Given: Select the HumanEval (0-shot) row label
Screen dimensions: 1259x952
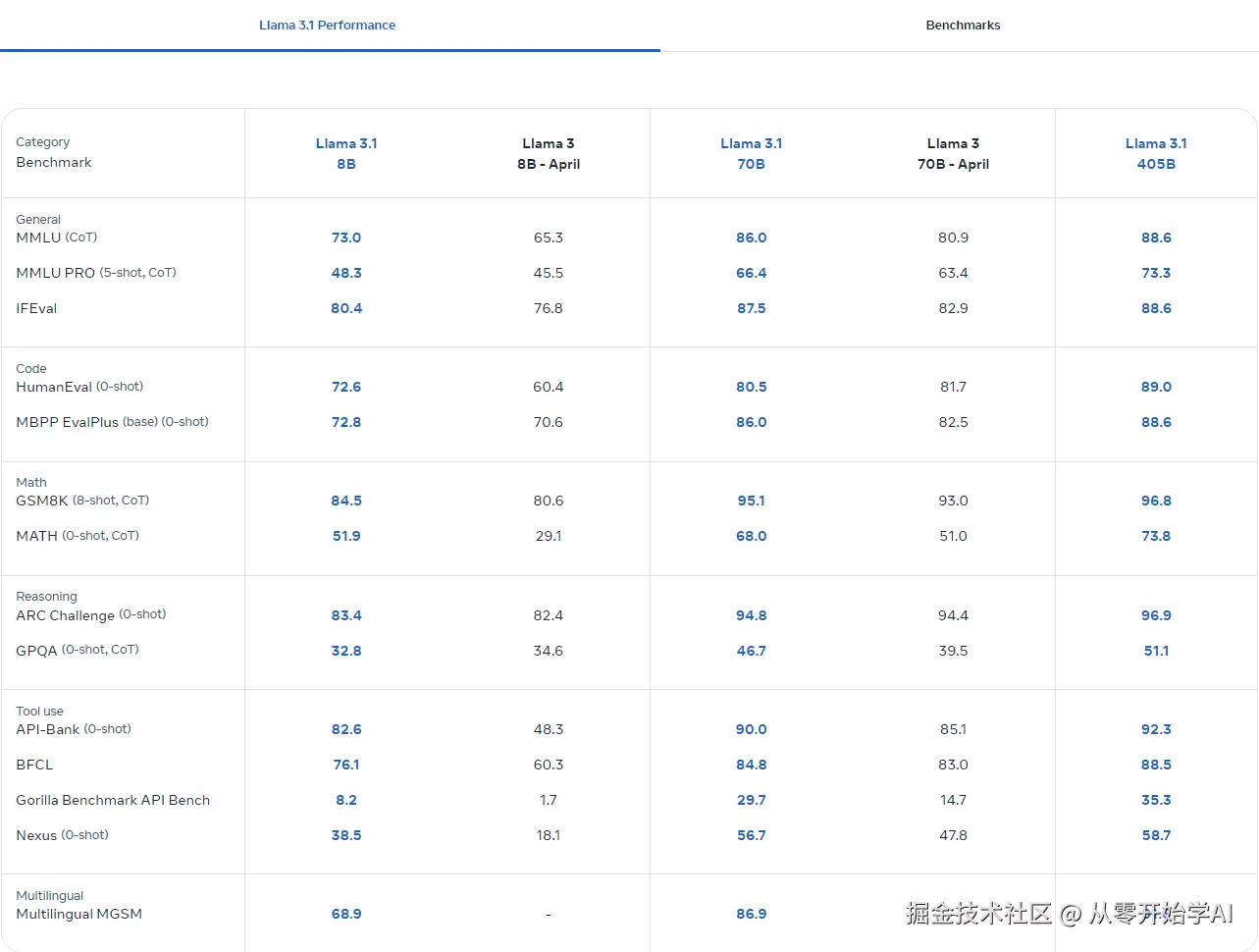Looking at the screenshot, I should 79,387.
